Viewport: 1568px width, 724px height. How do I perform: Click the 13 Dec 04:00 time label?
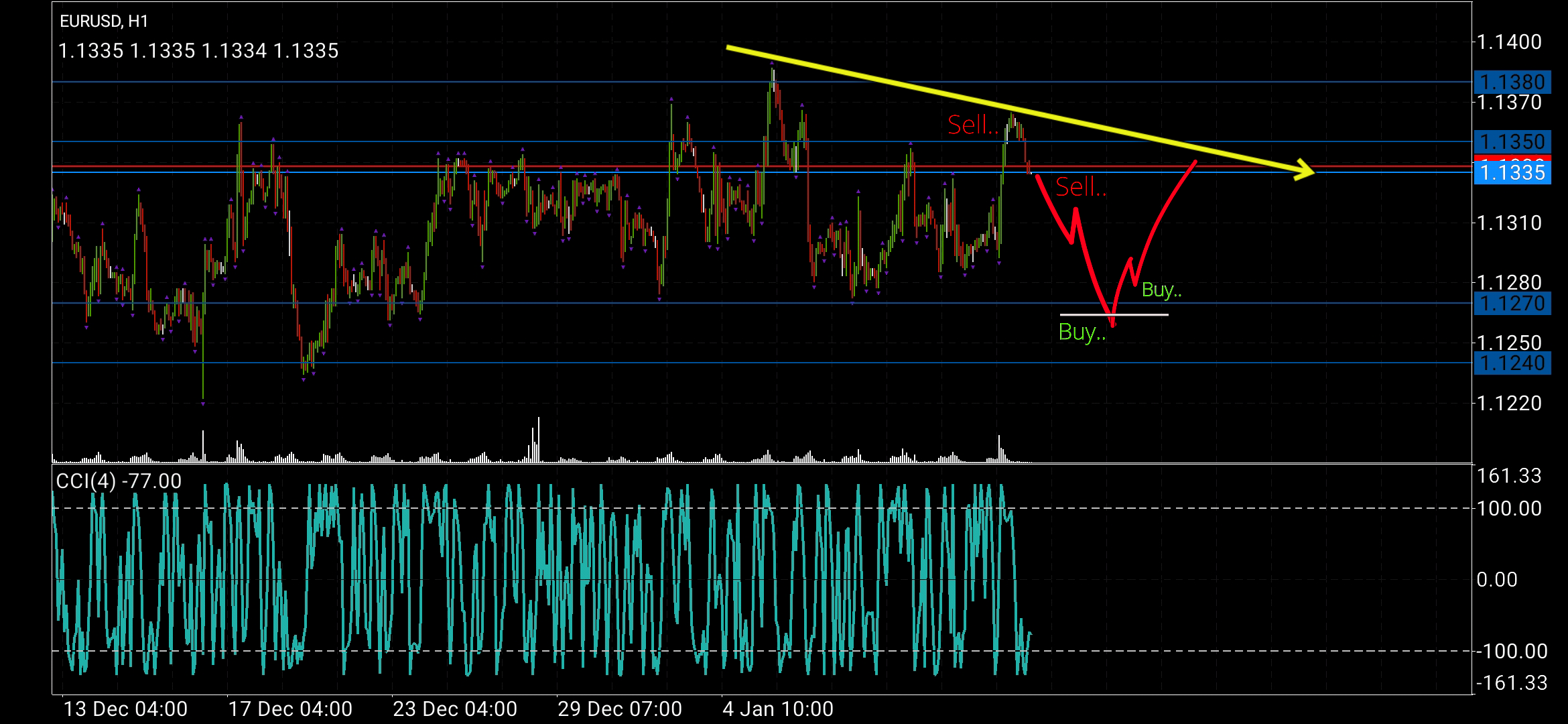[125, 709]
